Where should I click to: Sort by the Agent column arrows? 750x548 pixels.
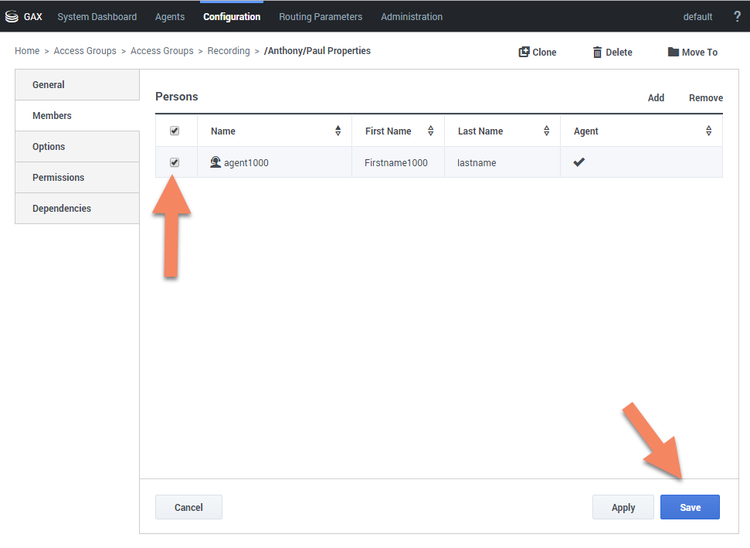point(709,131)
